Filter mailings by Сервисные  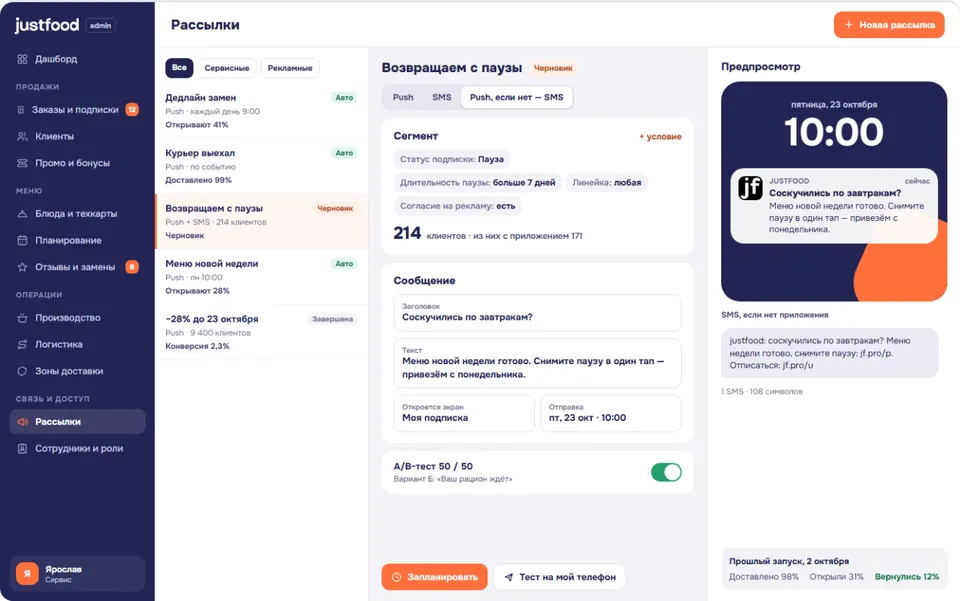[227, 68]
